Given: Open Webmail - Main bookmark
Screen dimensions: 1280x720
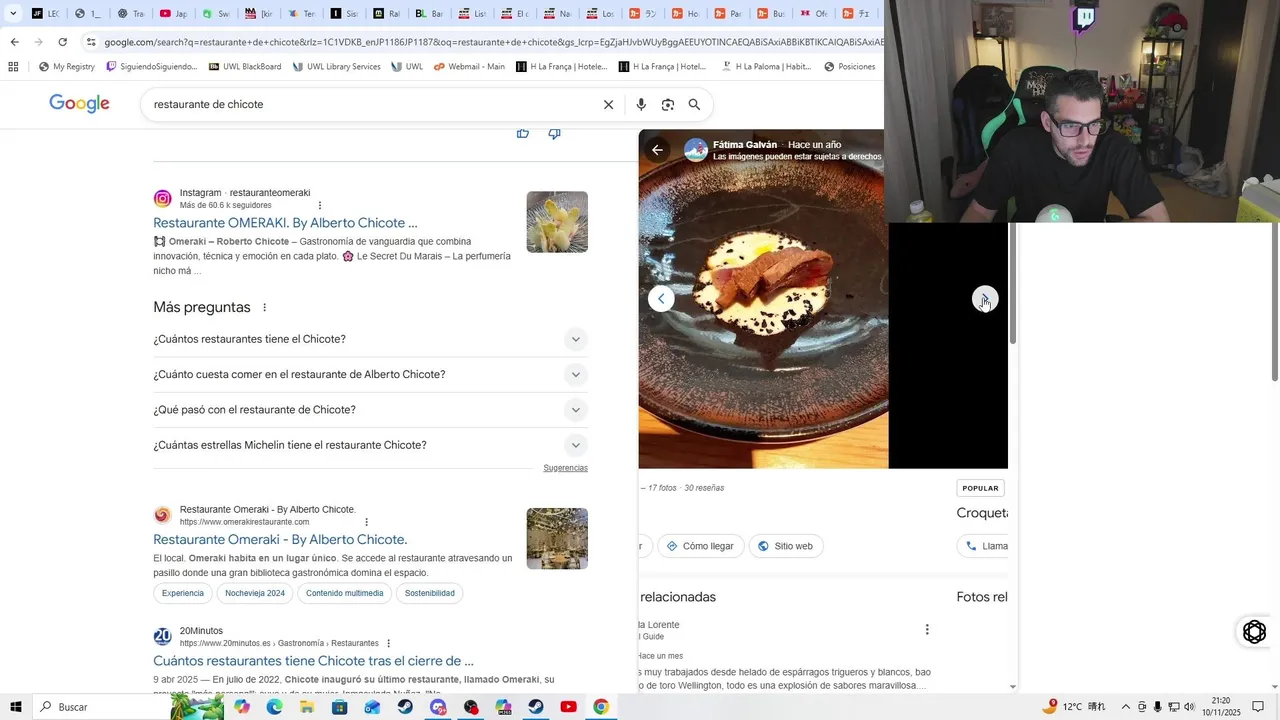Looking at the screenshot, I should coord(470,67).
